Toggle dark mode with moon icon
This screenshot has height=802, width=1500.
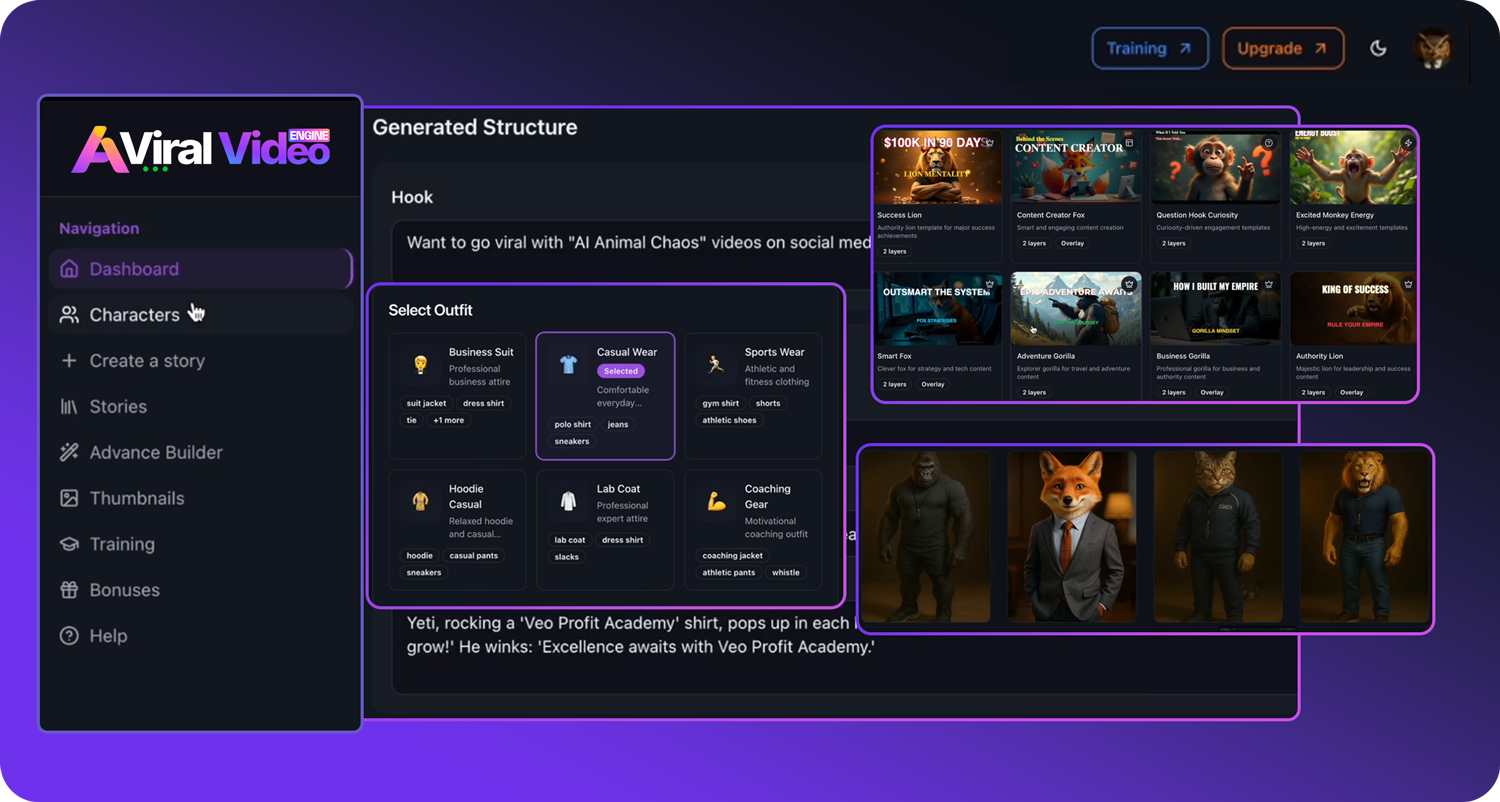[x=1378, y=48]
